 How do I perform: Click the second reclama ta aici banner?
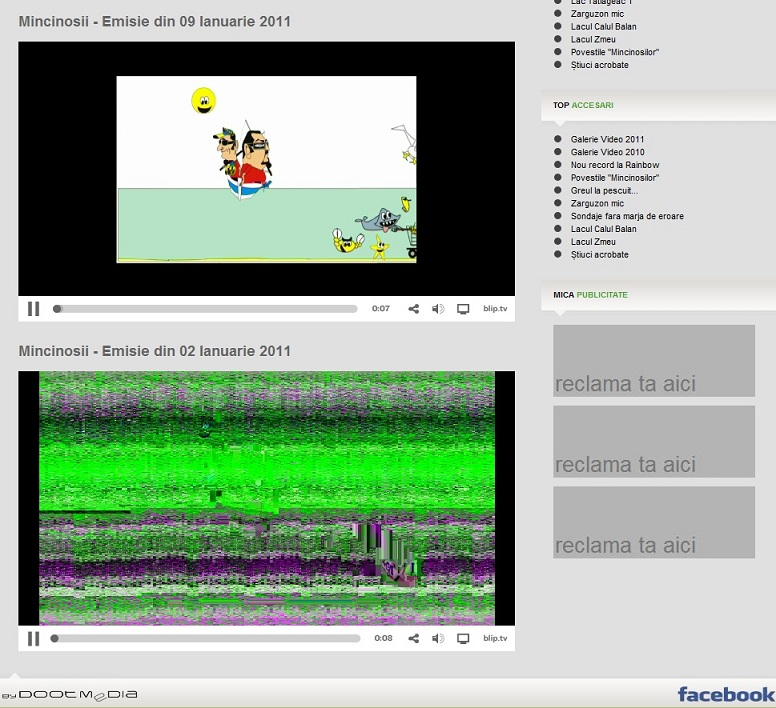pyautogui.click(x=654, y=441)
